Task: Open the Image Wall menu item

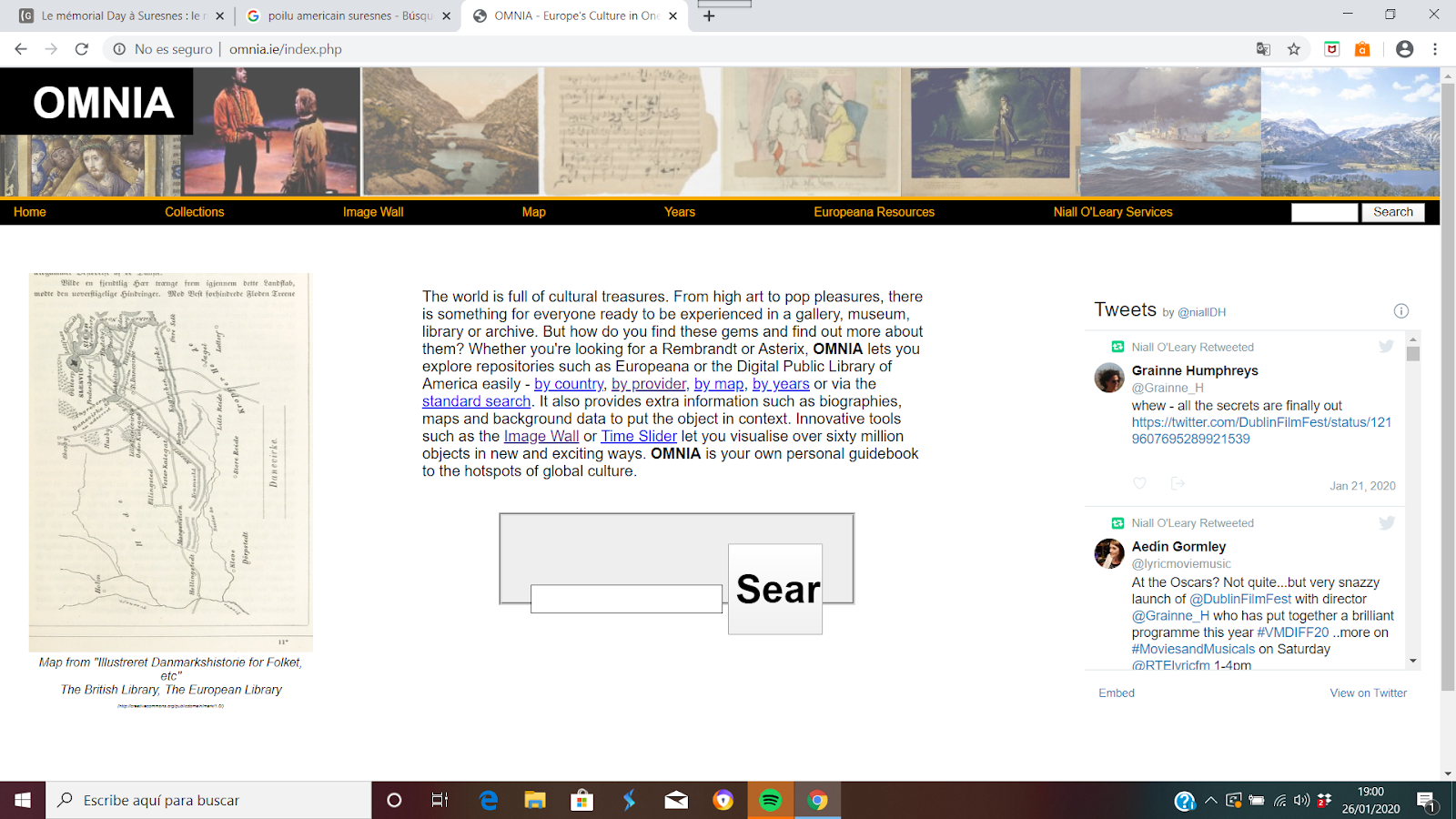Action: coord(373,211)
